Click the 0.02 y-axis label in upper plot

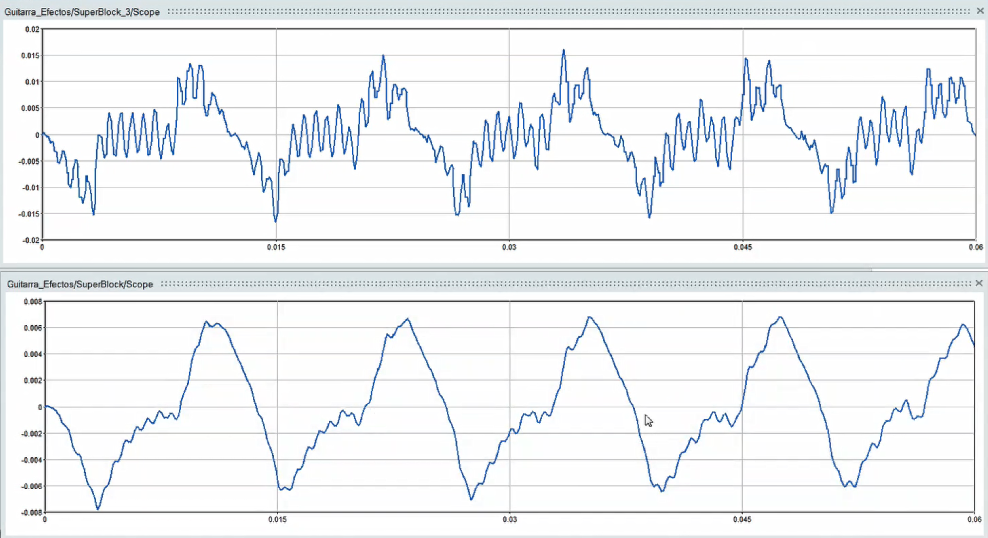point(31,30)
